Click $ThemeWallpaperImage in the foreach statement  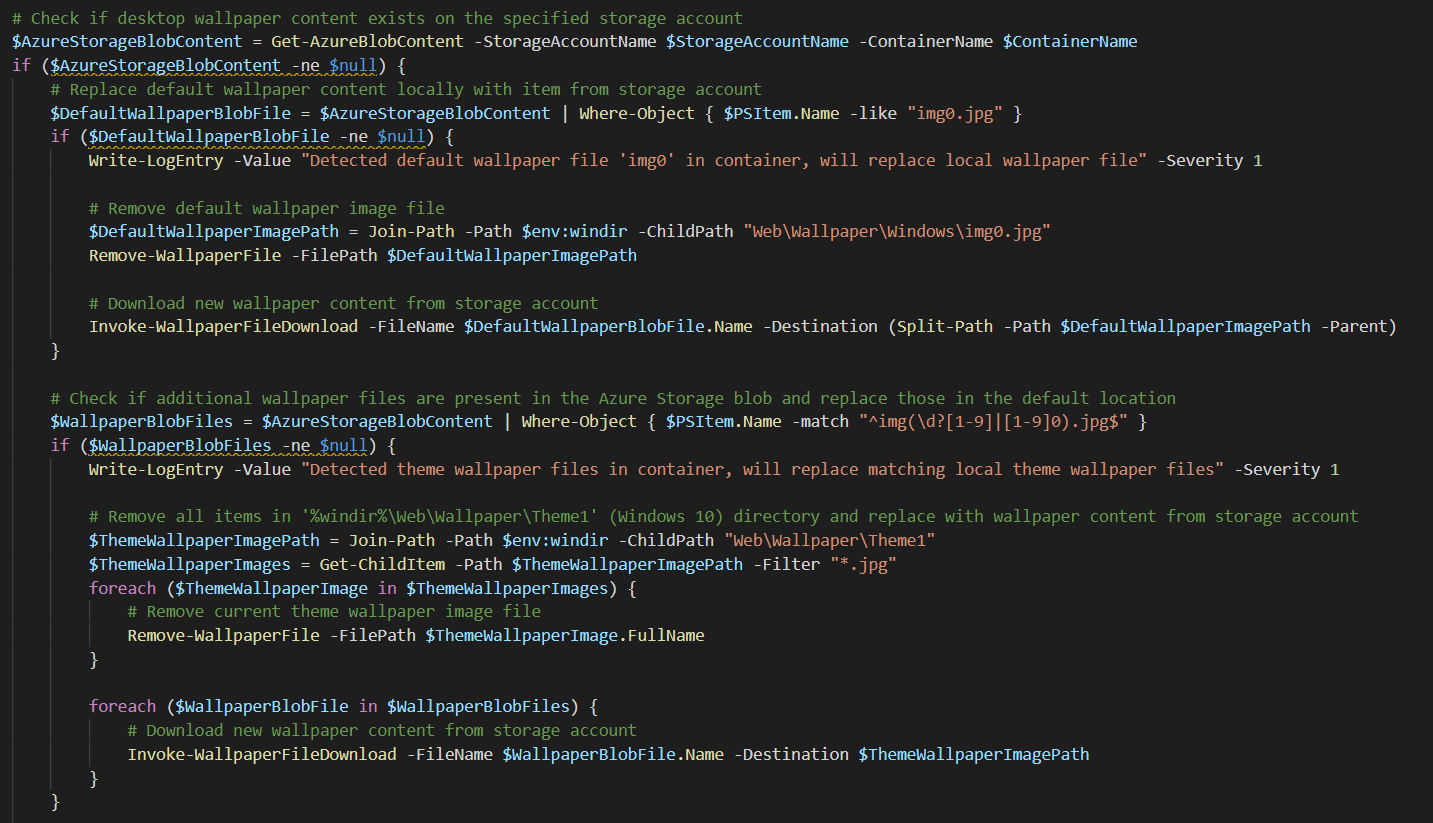(x=271, y=588)
